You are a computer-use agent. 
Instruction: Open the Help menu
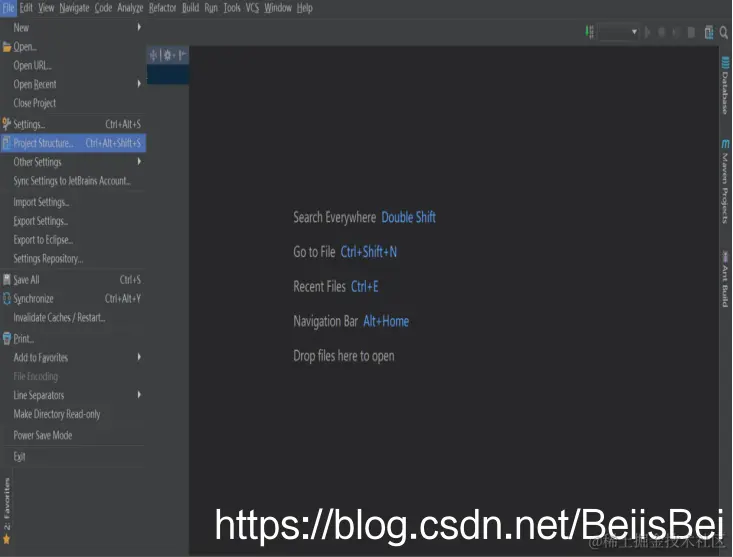coord(305,8)
